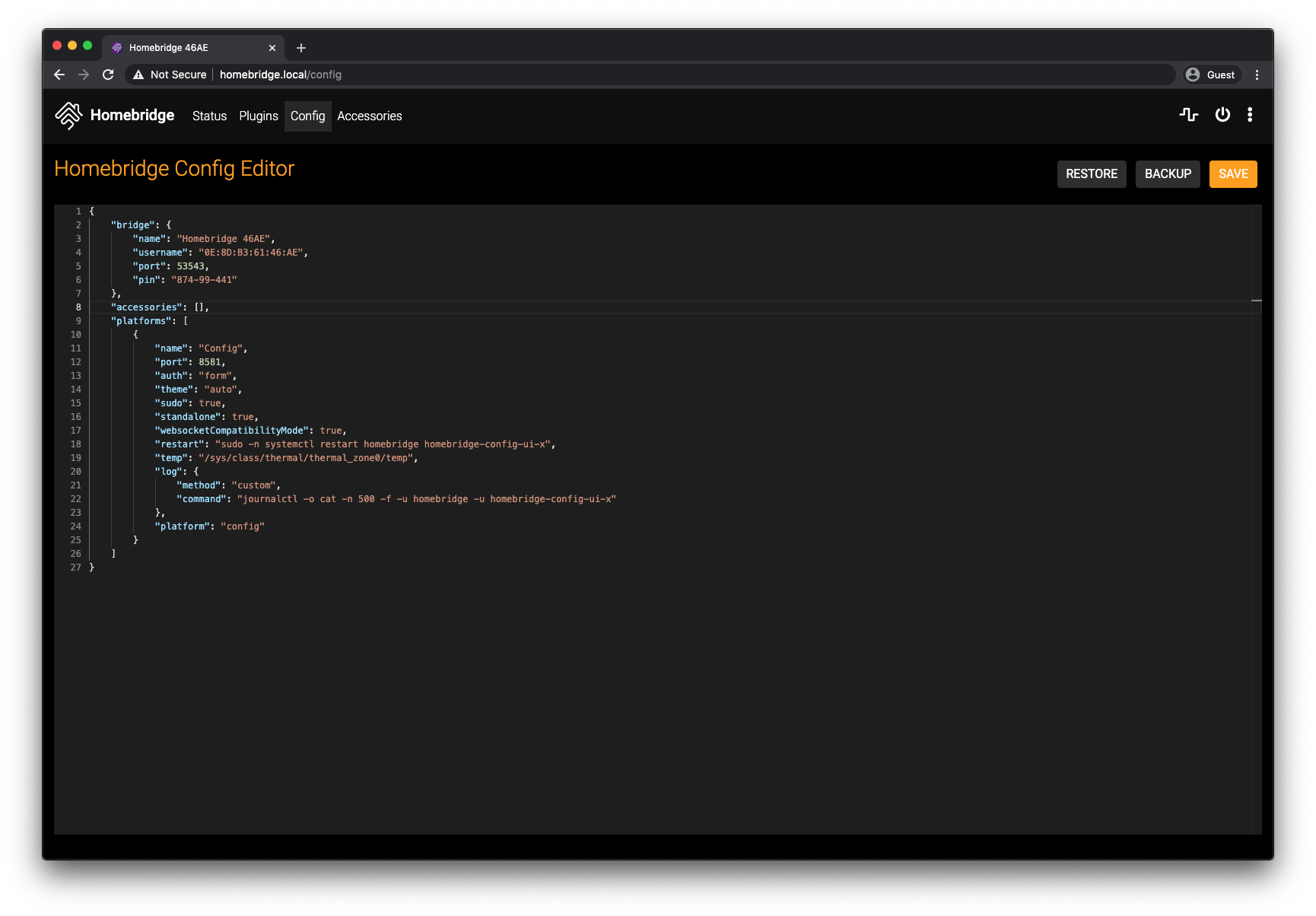
Task: Open the Homebridge log viewer icon
Action: coord(1188,115)
